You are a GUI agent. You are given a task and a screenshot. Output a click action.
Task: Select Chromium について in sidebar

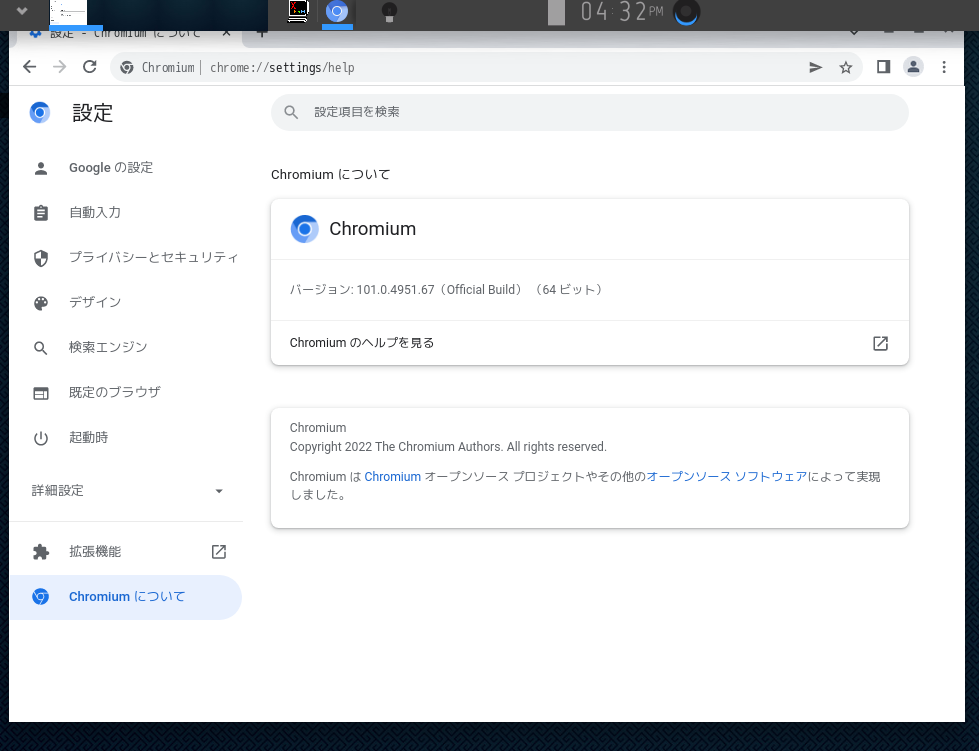click(x=125, y=597)
